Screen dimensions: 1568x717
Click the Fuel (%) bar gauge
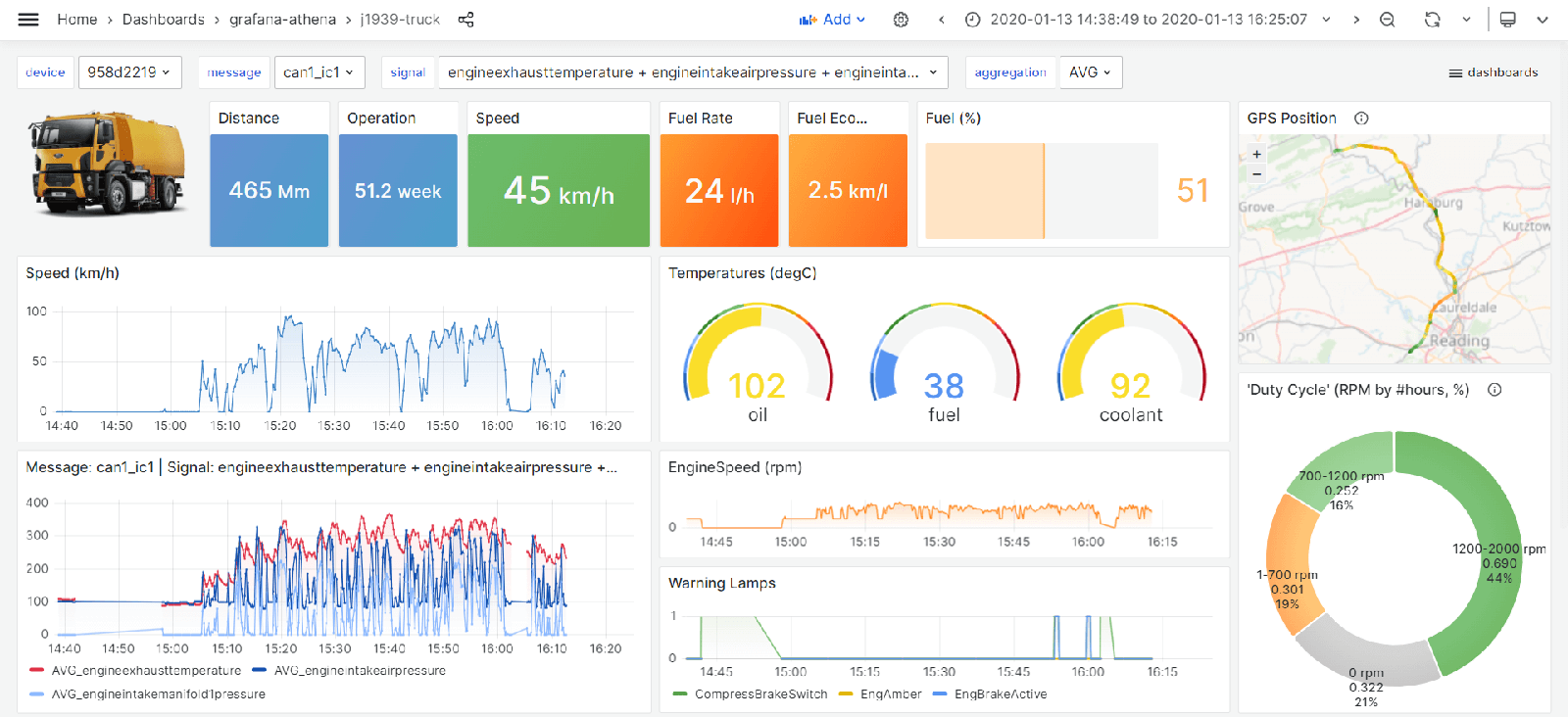pyautogui.click(x=1042, y=191)
